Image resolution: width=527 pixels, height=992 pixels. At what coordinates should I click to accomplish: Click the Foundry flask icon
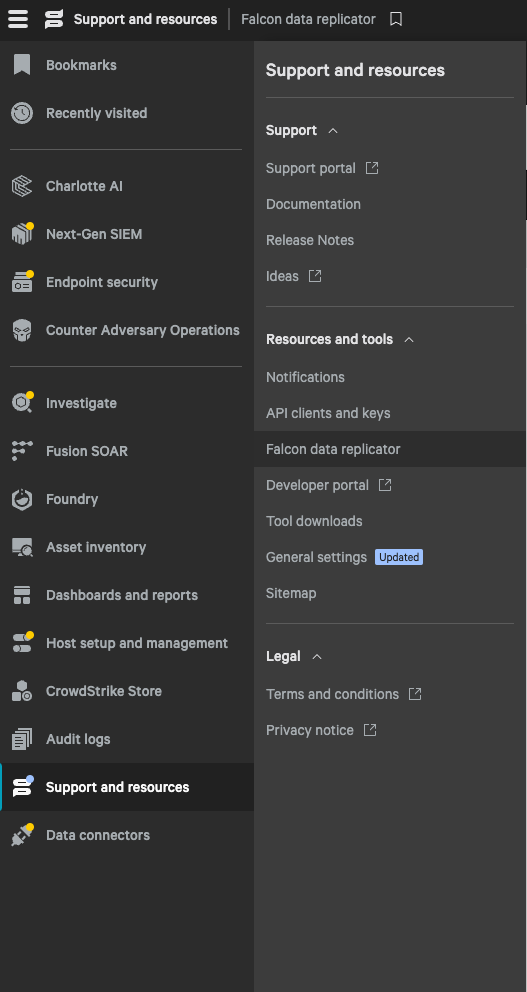[x=22, y=499]
